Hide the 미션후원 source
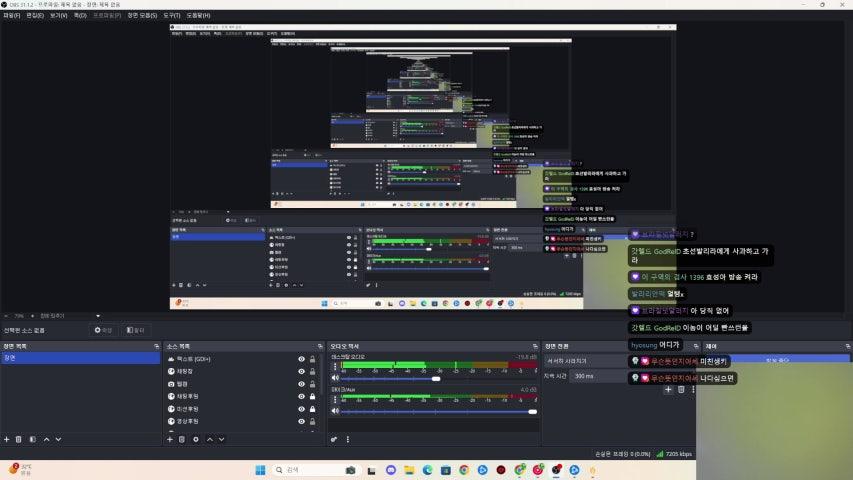This screenshot has height=480, width=853. pyautogui.click(x=301, y=409)
